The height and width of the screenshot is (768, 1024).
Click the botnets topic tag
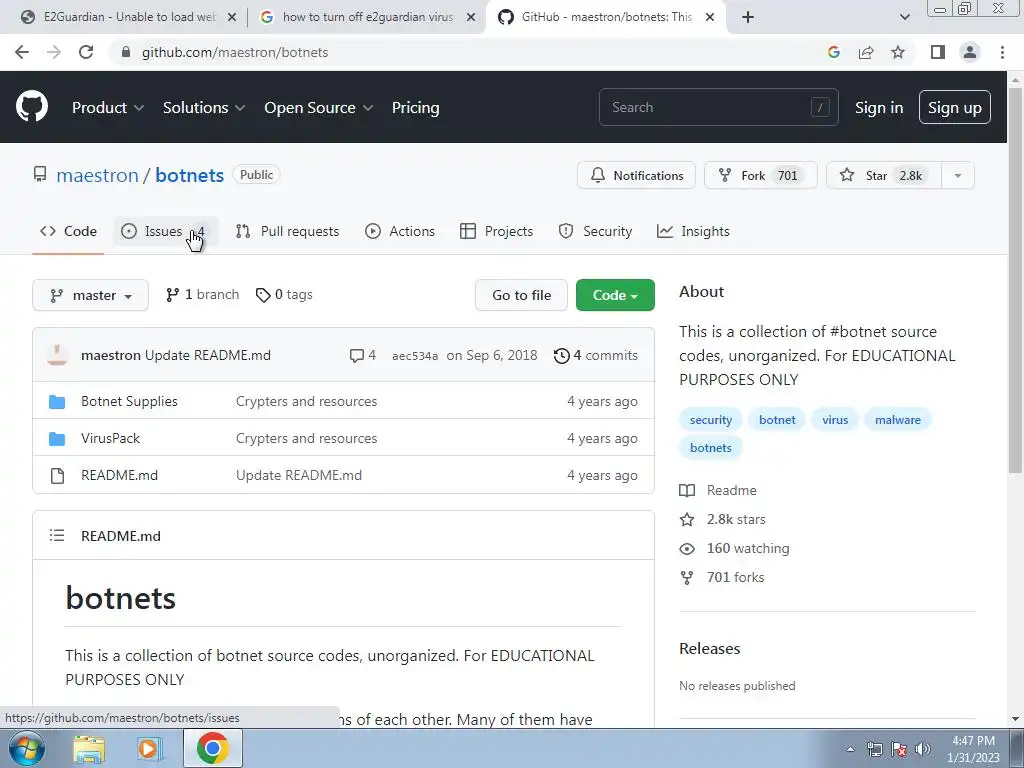pos(711,448)
